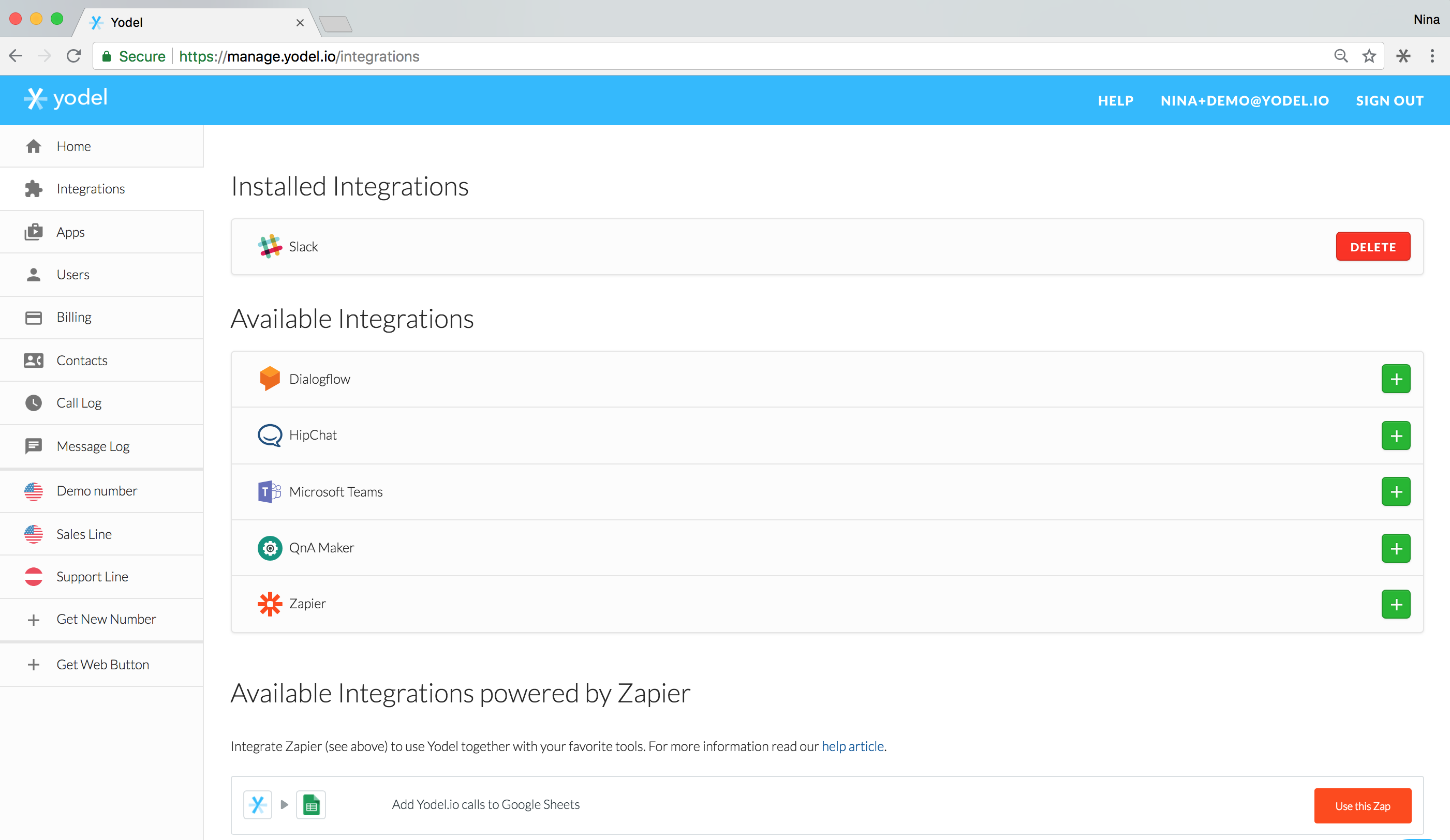Click the Sales Line US flag icon
Image resolution: width=1450 pixels, height=840 pixels.
(x=33, y=534)
